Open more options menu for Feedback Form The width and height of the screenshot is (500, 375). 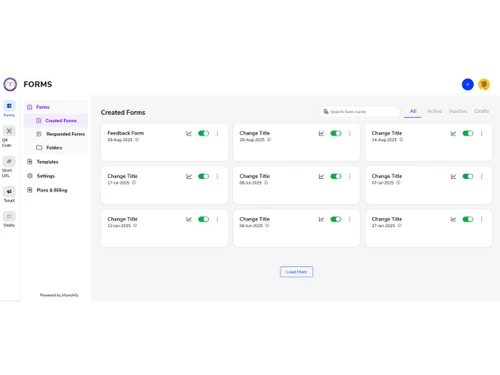[217, 133]
